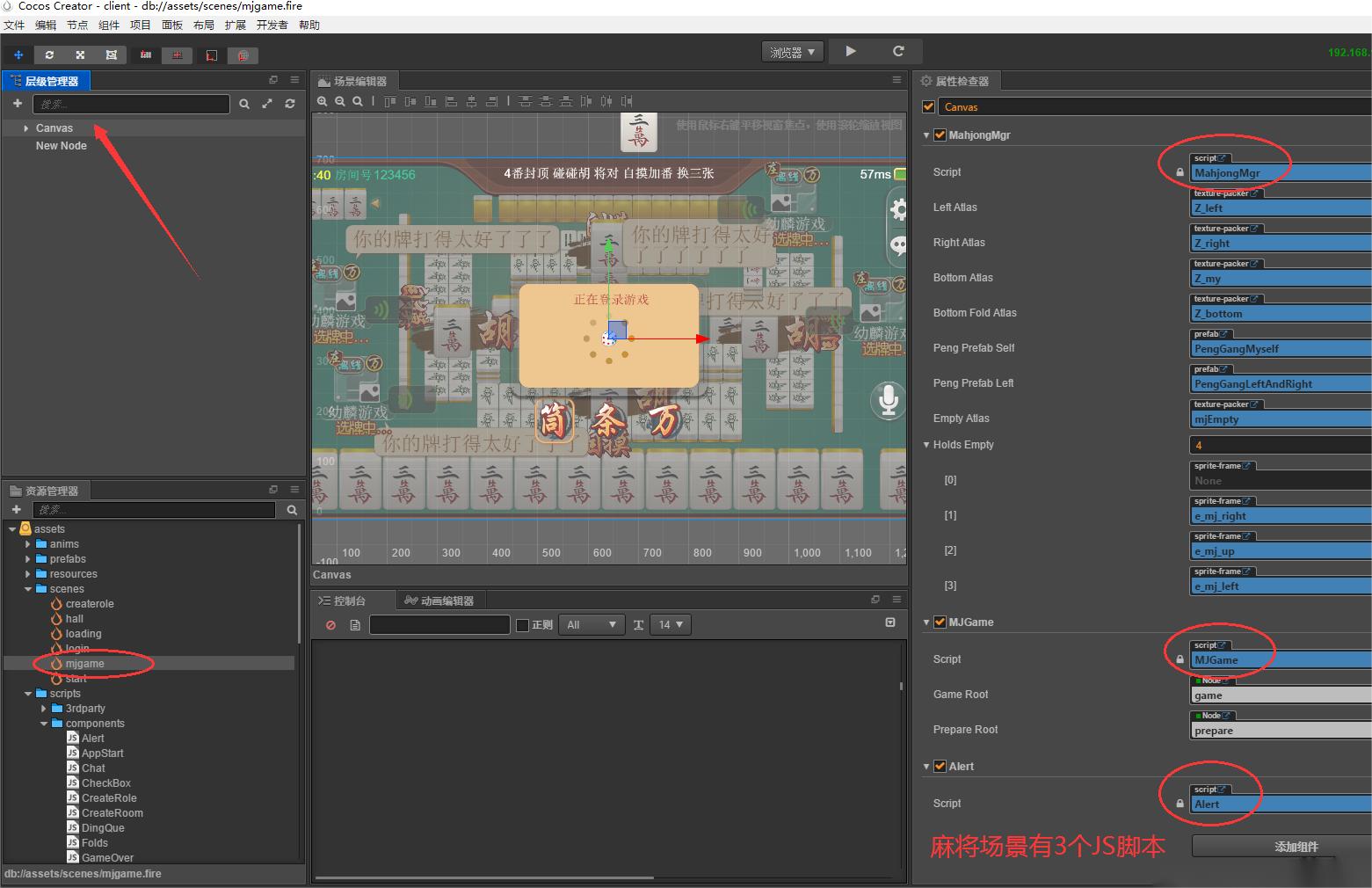Click the Left Atlas Z_left field
The image size is (1372, 888).
pos(1281,207)
